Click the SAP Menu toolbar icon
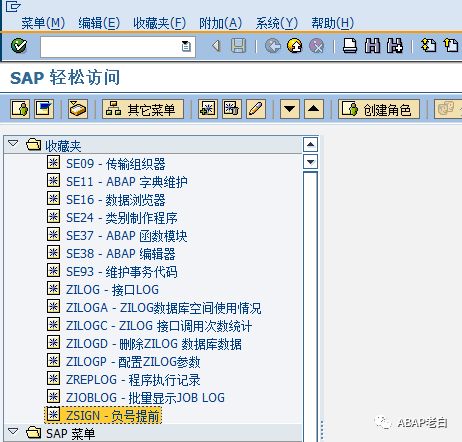The height and width of the screenshot is (442, 462). point(44,109)
